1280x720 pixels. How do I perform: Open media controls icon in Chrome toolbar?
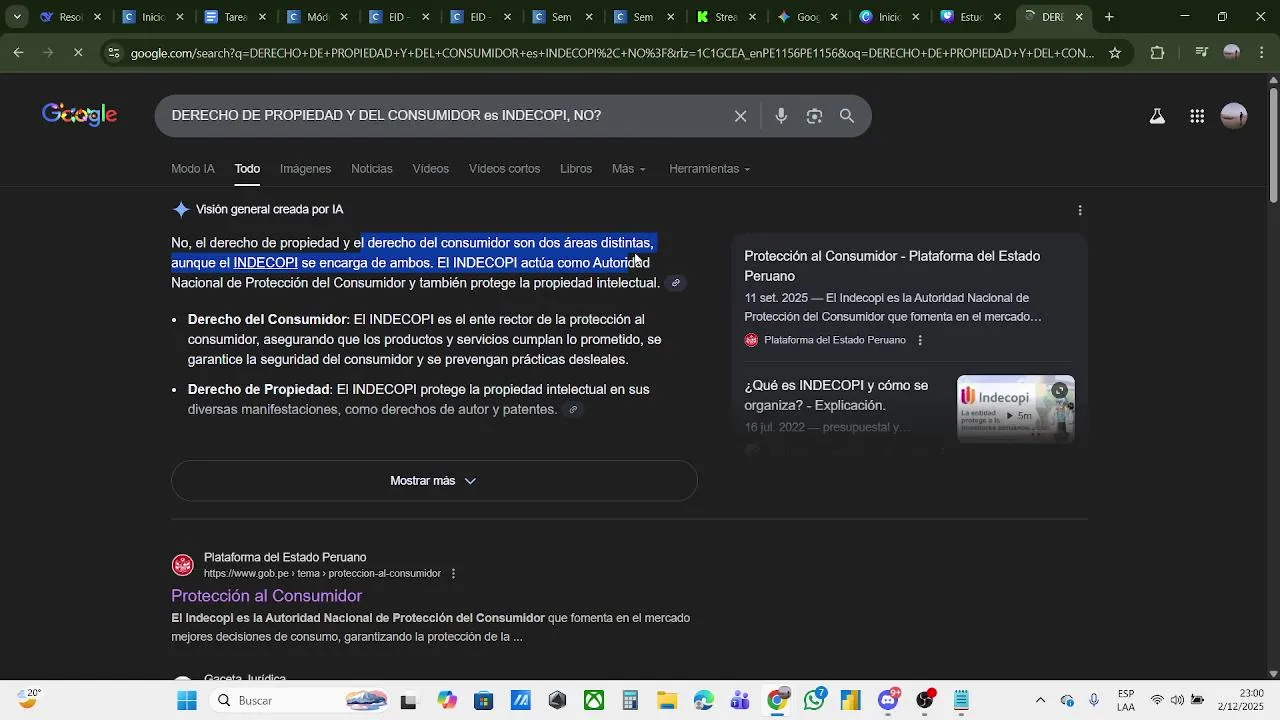(1201, 53)
